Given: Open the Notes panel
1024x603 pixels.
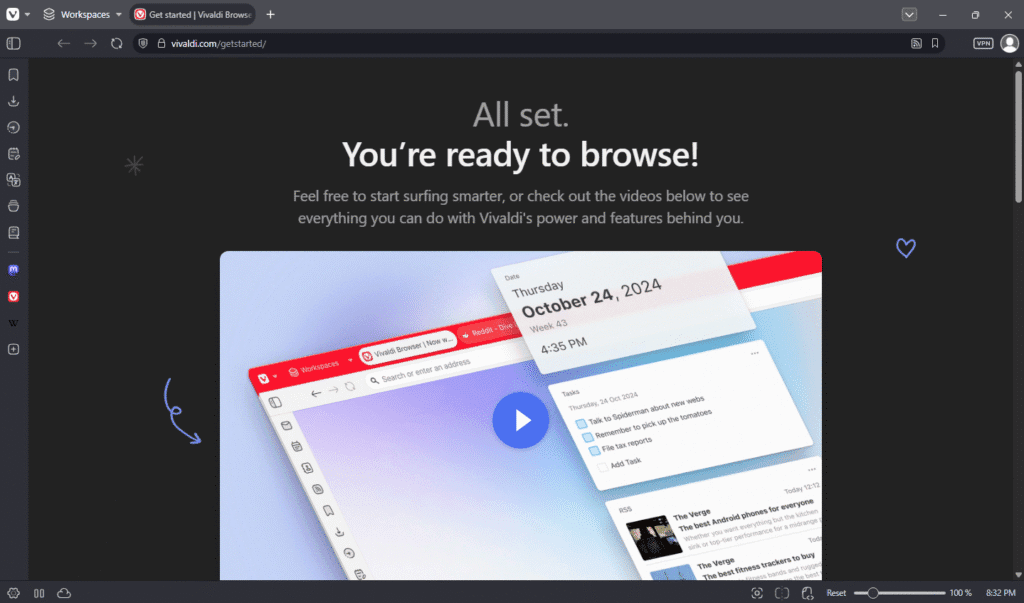Looking at the screenshot, I should pos(13,154).
